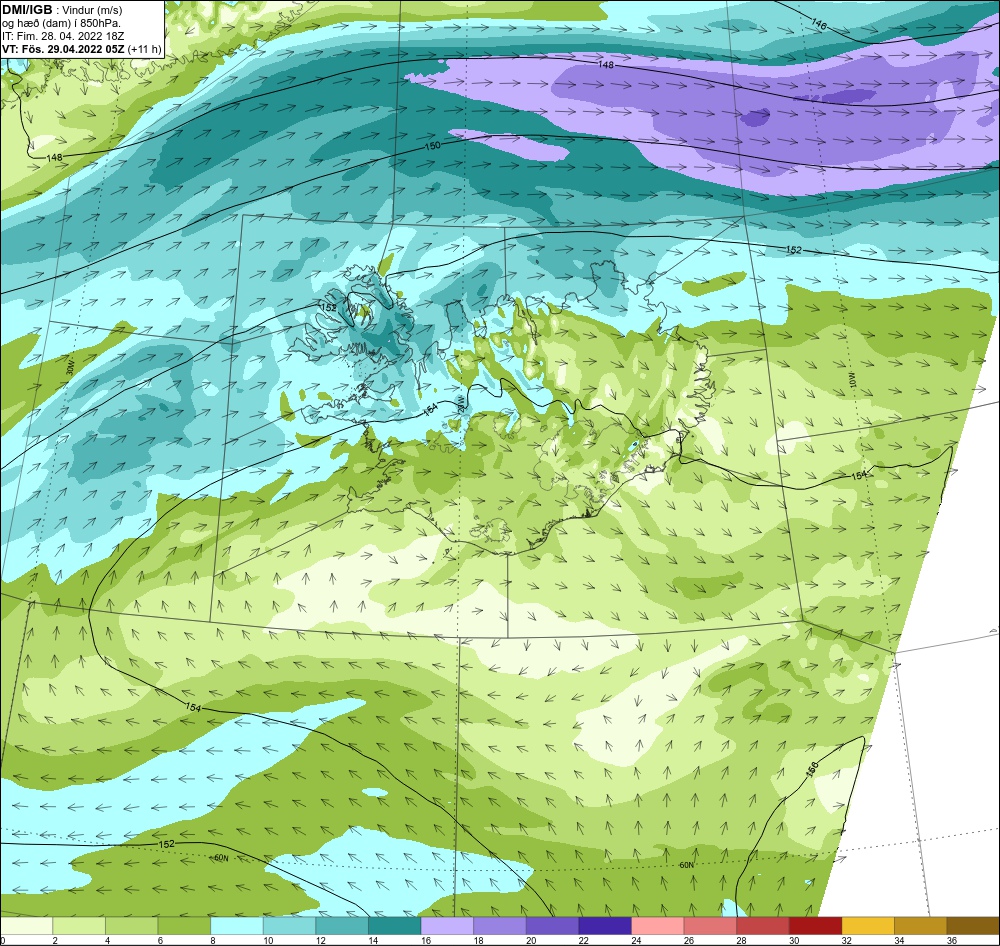Select the legend value '20'
This screenshot has width=1000, height=946.
click(x=531, y=940)
